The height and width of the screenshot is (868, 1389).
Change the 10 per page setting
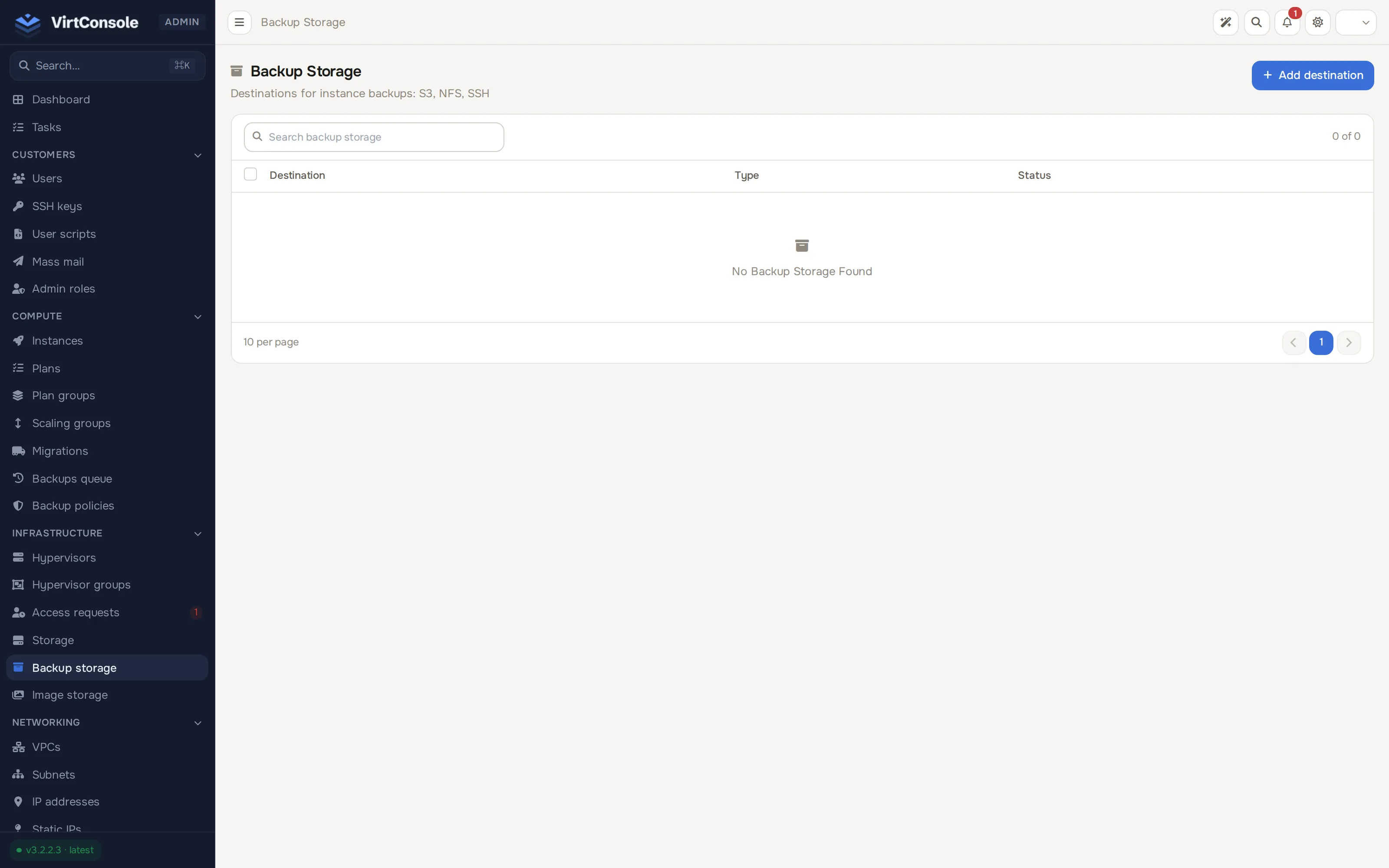pyautogui.click(x=271, y=342)
